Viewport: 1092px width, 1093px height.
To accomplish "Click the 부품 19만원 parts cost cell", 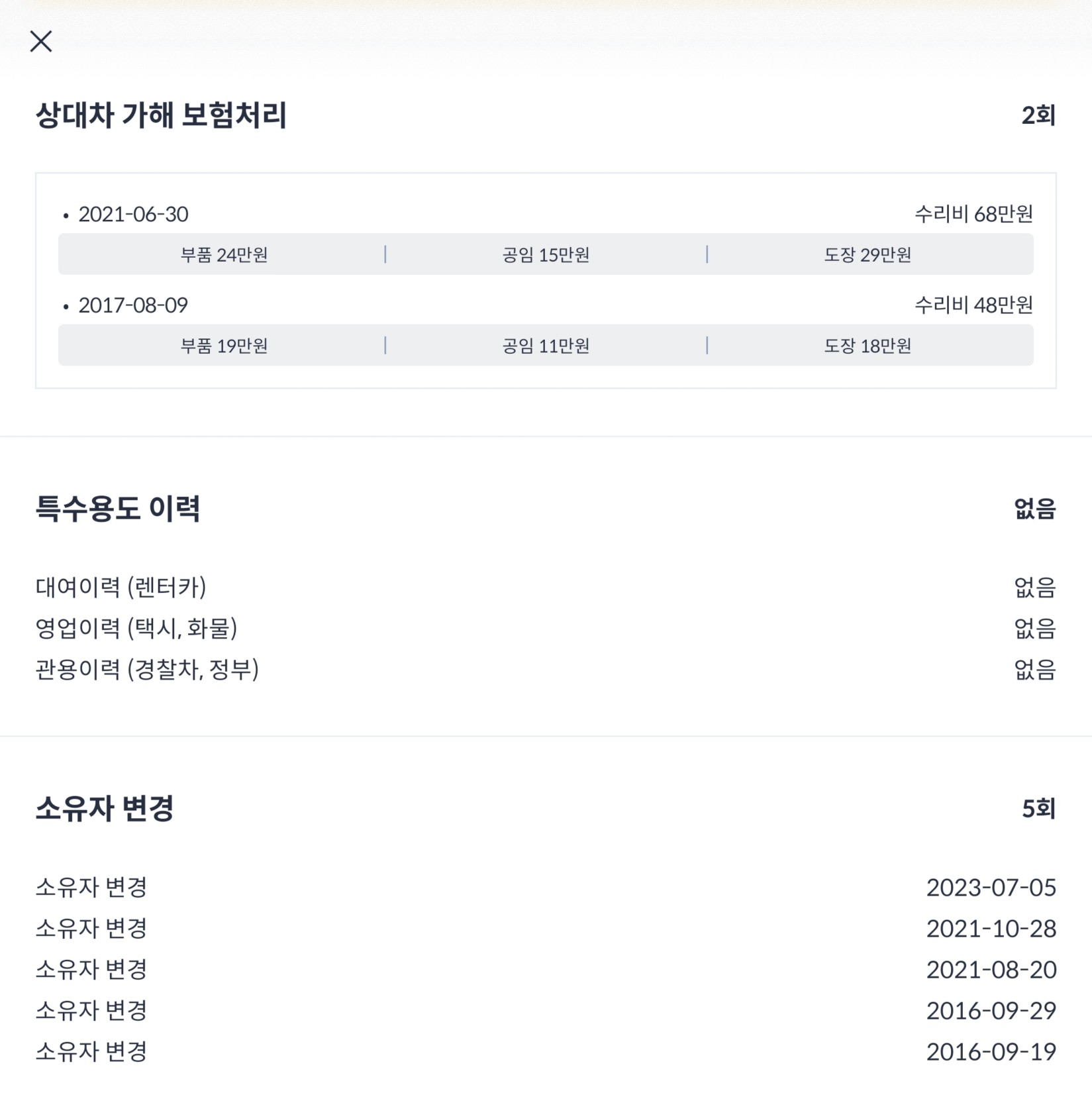I will tap(224, 346).
